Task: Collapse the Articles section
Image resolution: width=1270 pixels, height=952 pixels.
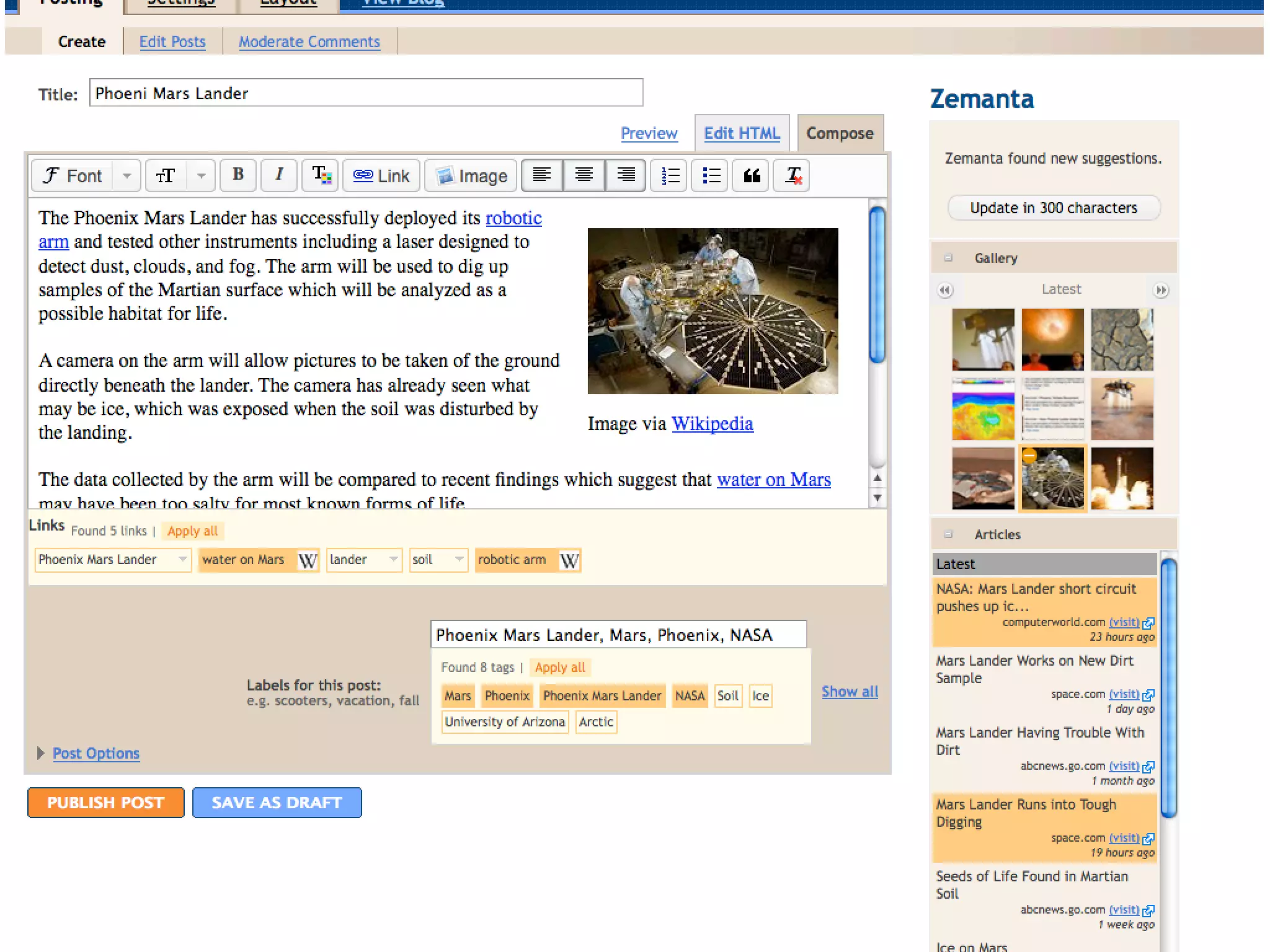Action: [948, 534]
